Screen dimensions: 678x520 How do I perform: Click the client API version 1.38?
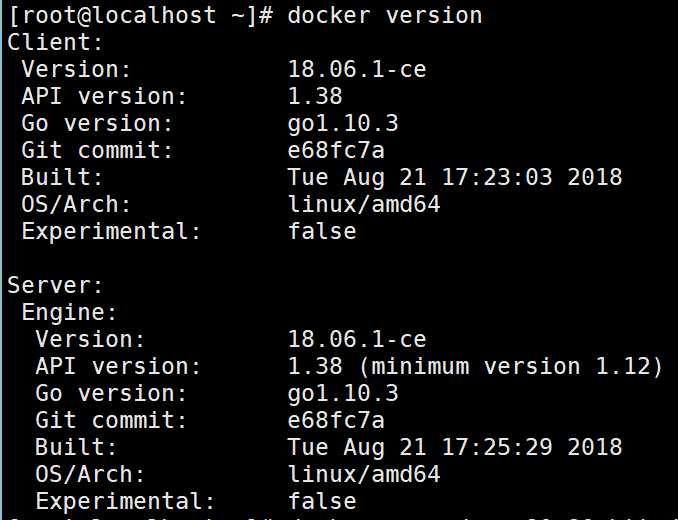point(315,96)
